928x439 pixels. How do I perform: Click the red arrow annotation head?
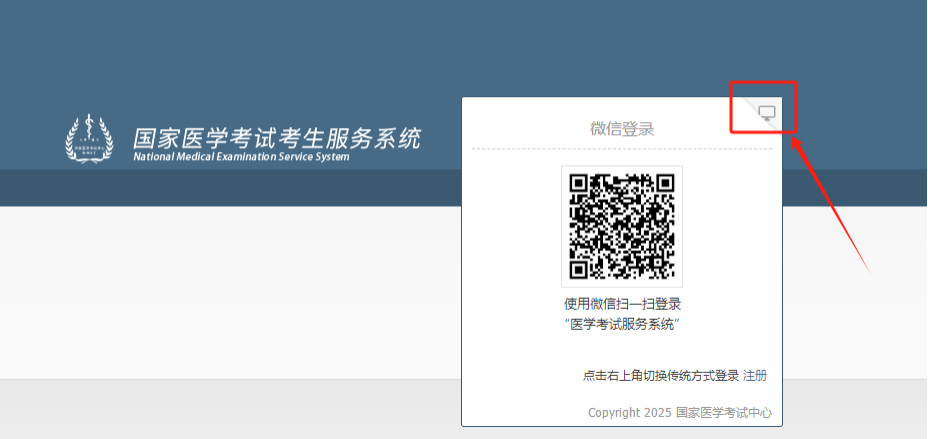[x=799, y=146]
